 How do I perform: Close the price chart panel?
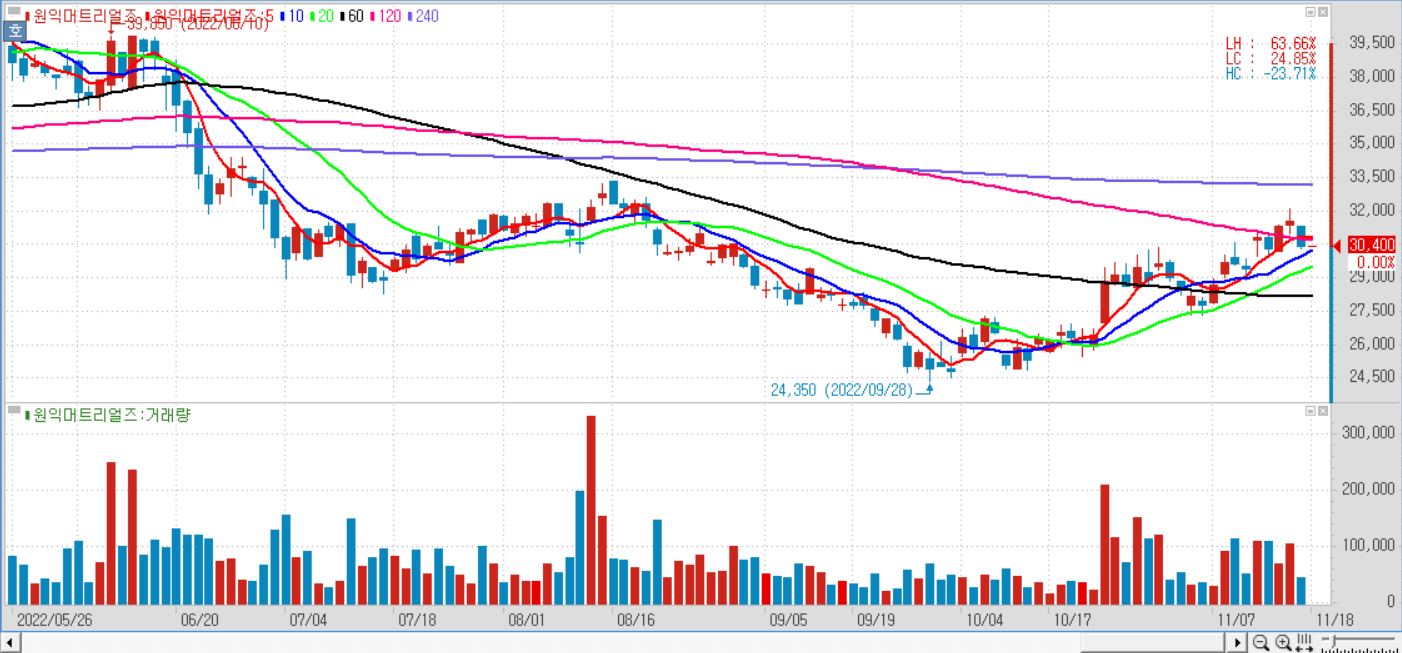(x=1324, y=12)
